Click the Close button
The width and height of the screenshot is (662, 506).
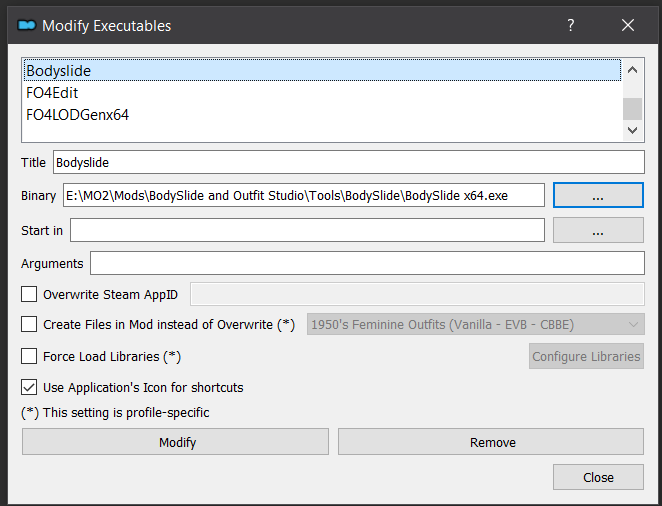(x=598, y=477)
